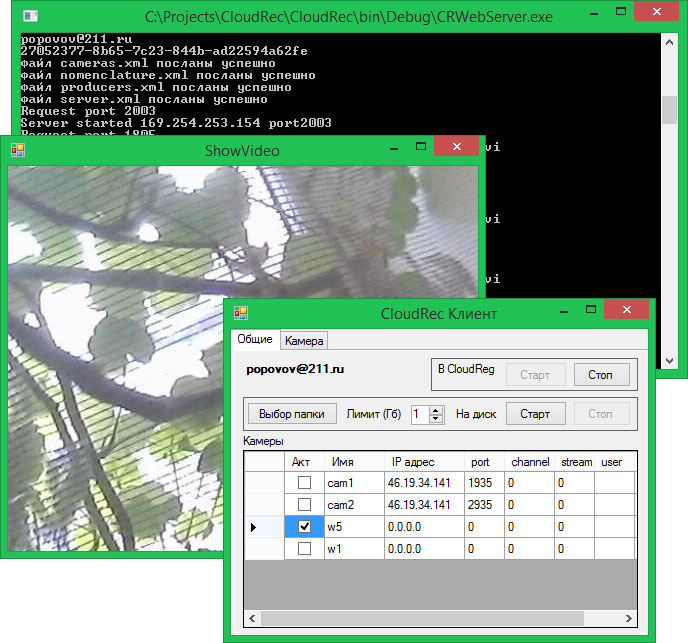Close the ShowVideo window
Viewport: 688px width, 643px height.
(456, 147)
